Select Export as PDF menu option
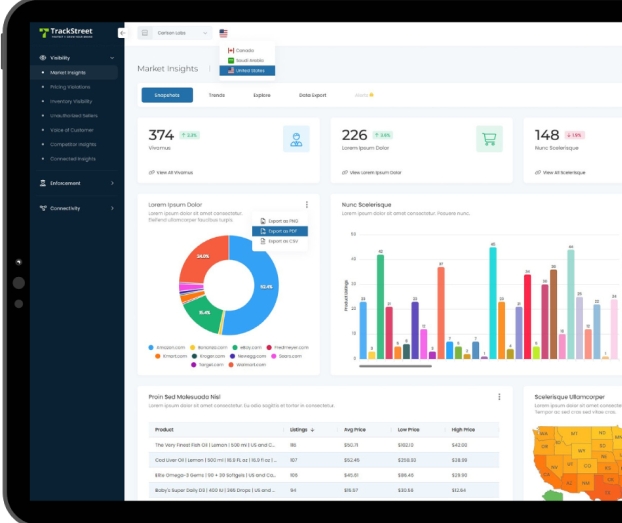Image resolution: width=622 pixels, height=523 pixels. click(x=280, y=231)
